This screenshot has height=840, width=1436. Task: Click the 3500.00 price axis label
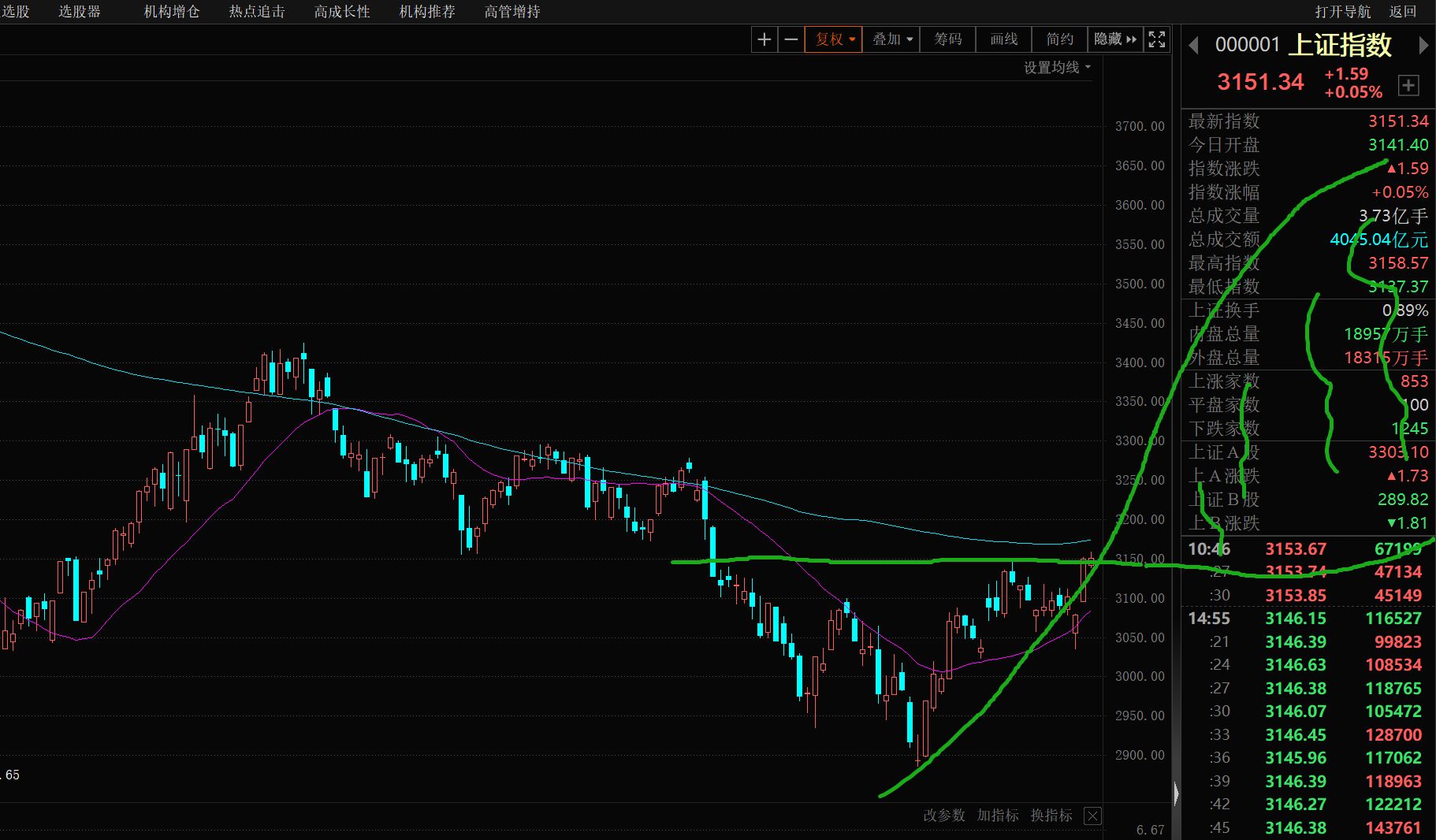coord(1140,284)
